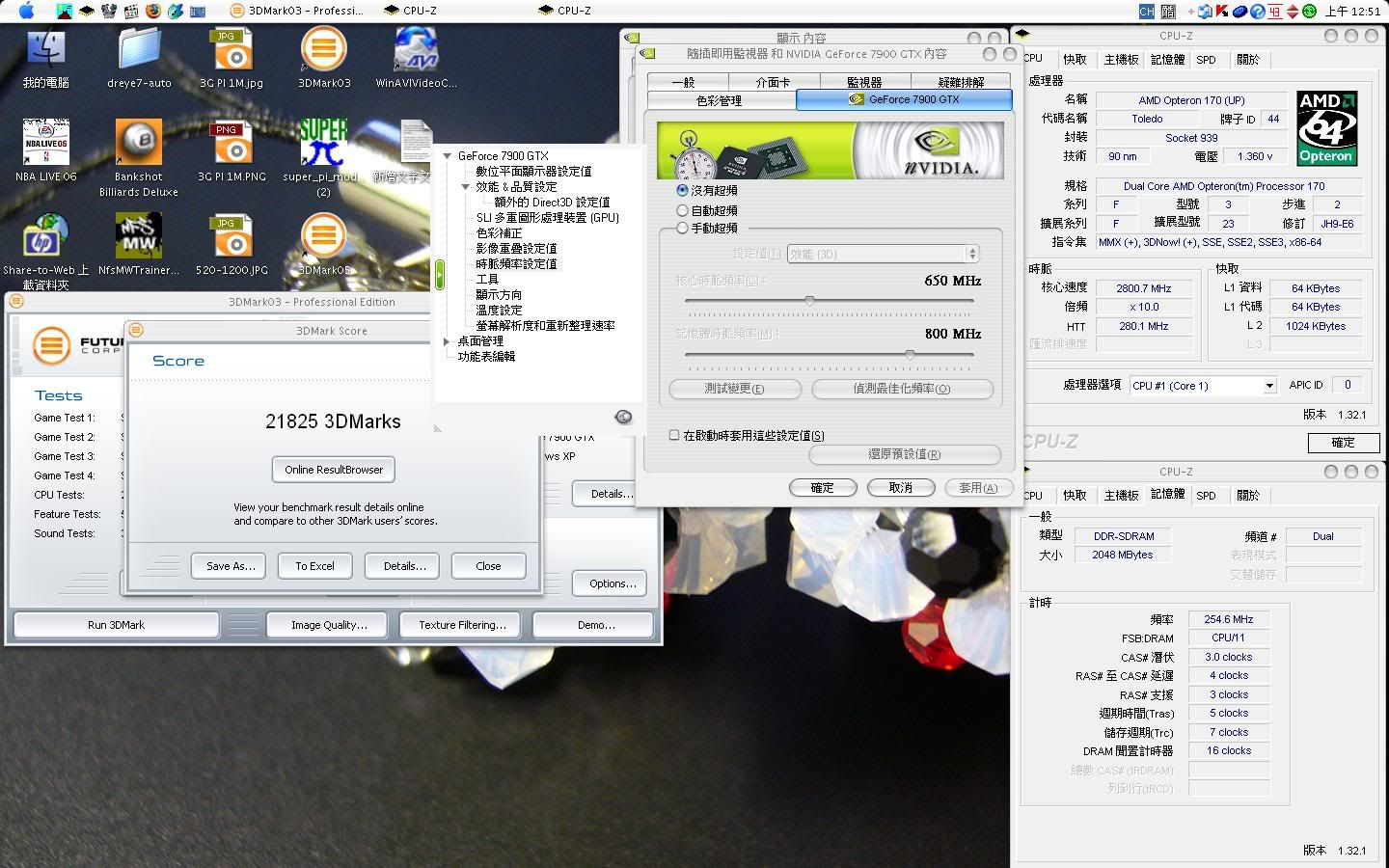Click the 還原預設值 button

904,454
